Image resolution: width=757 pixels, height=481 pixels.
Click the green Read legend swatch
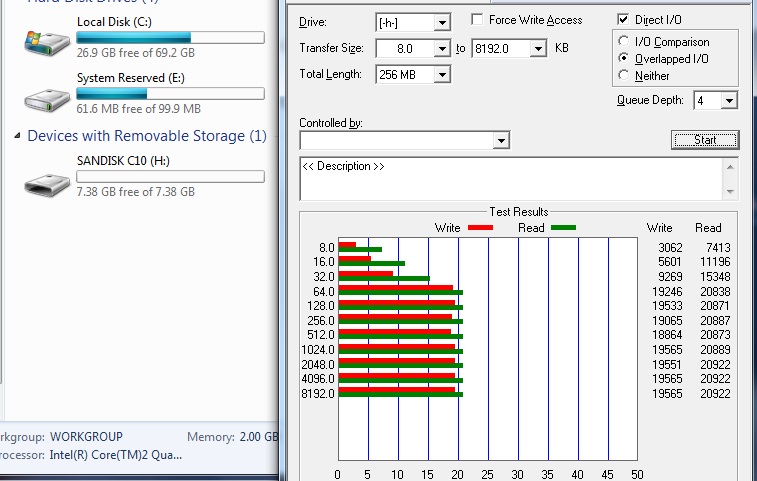563,227
